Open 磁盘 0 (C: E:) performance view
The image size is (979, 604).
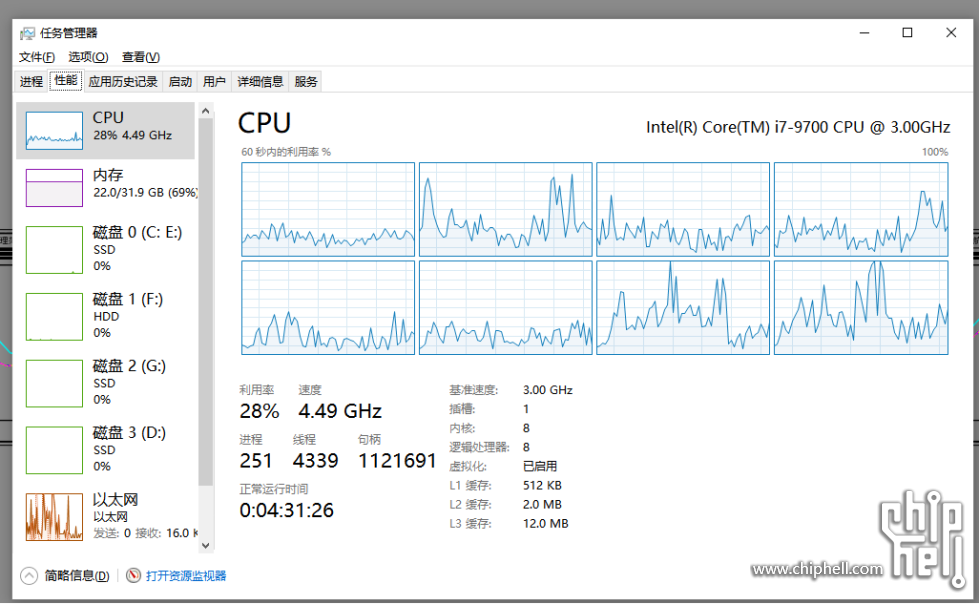point(106,250)
